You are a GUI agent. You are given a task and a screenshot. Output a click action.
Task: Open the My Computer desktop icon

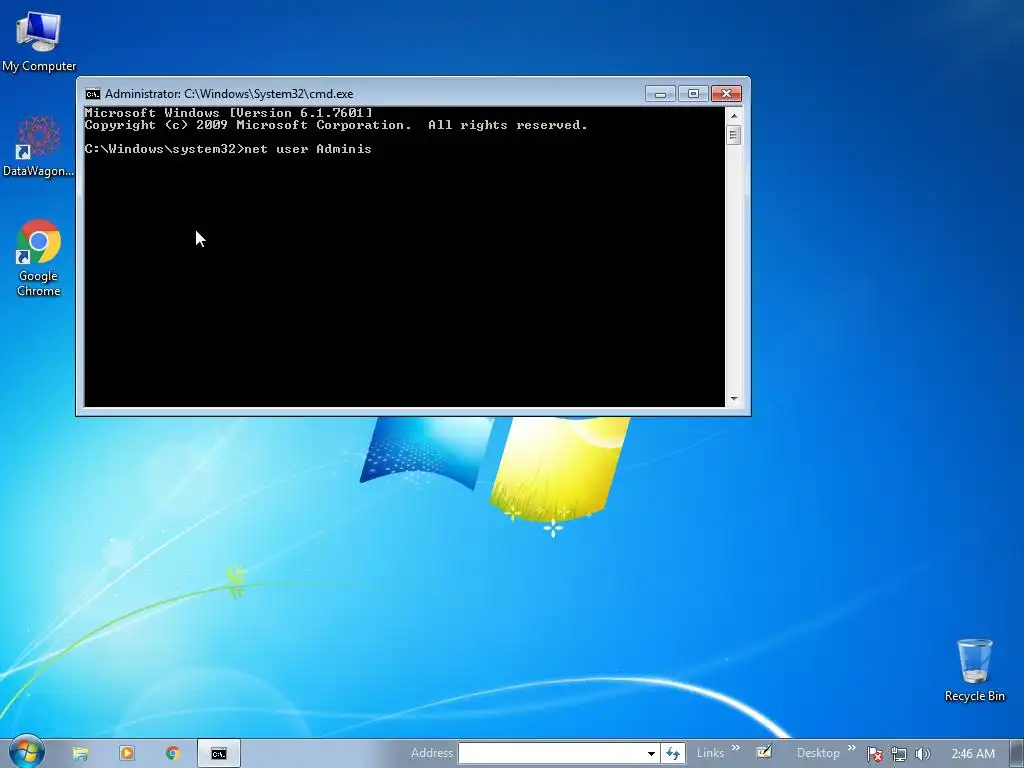click(39, 40)
